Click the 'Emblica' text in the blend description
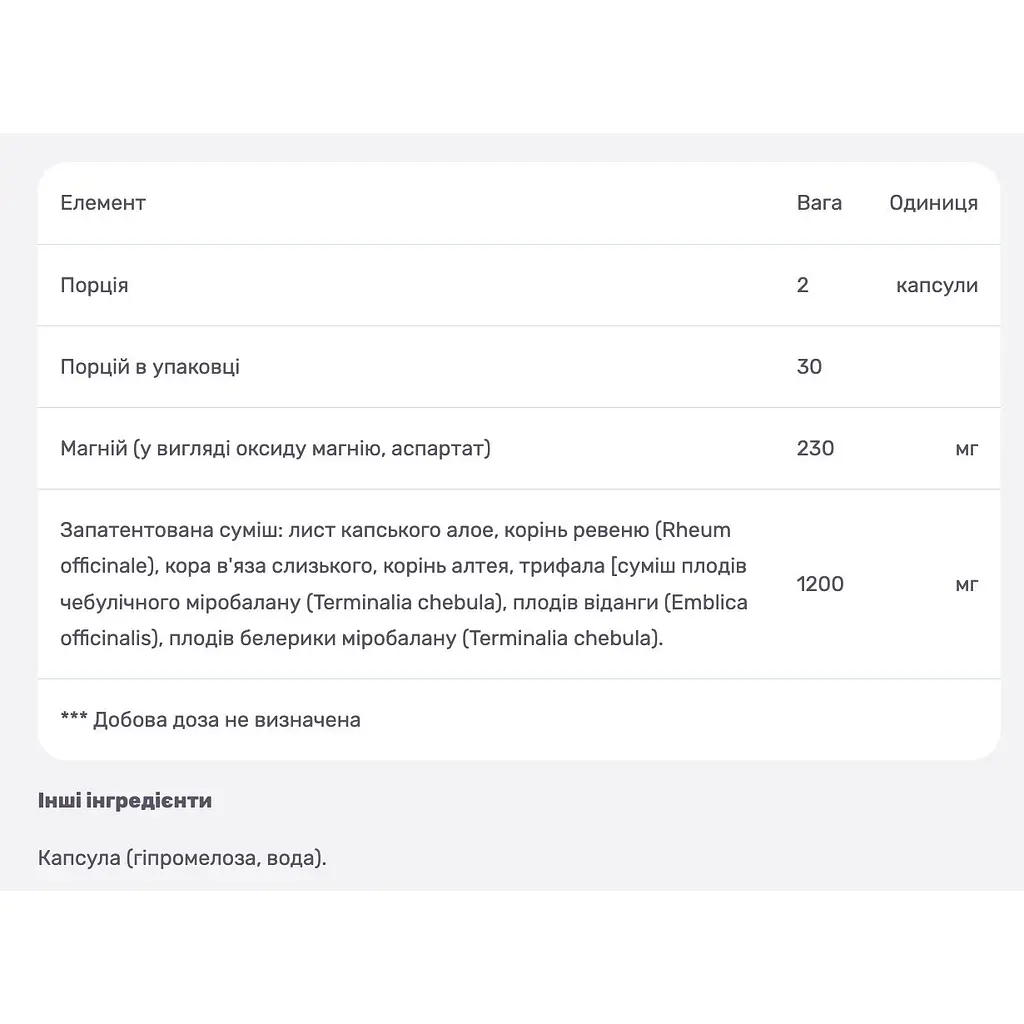This screenshot has width=1024, height=1024. point(709,602)
